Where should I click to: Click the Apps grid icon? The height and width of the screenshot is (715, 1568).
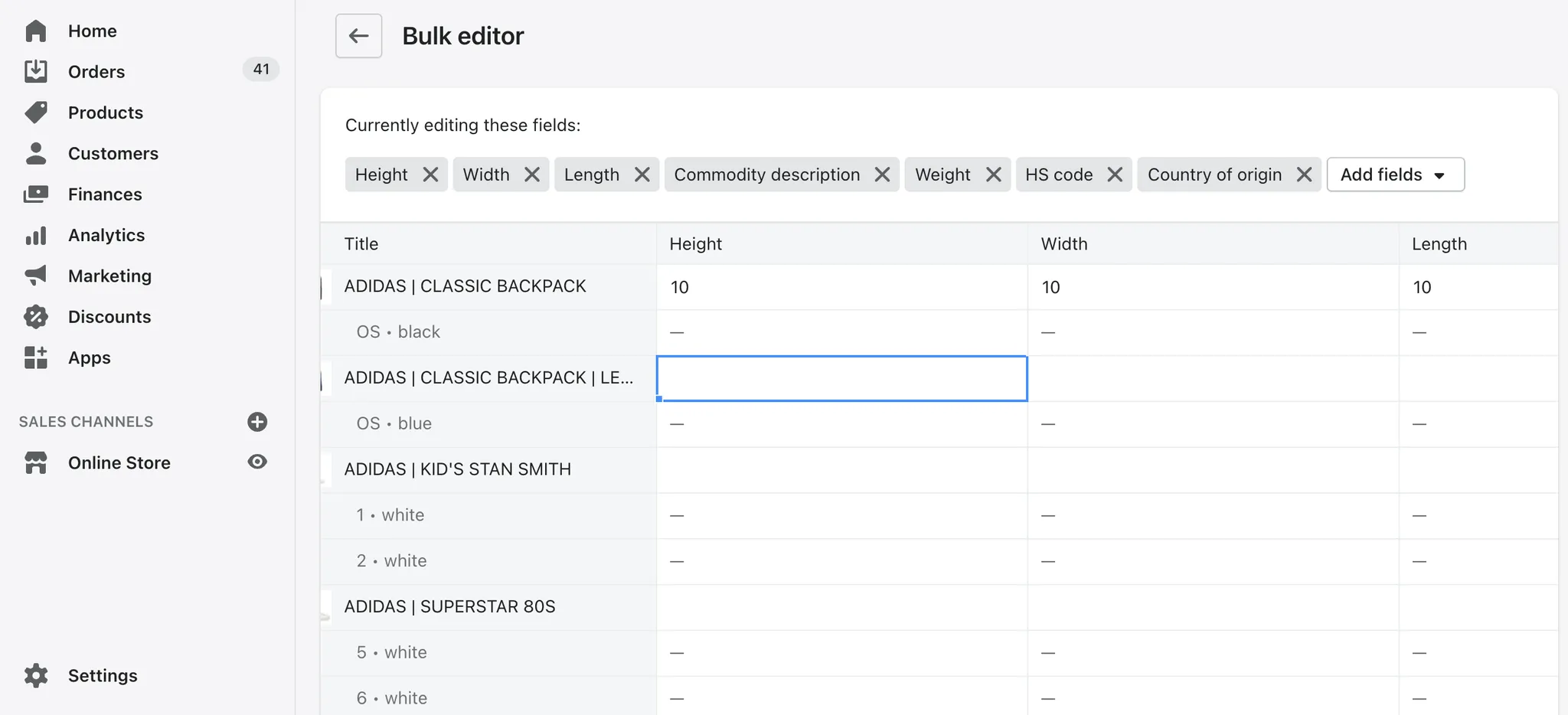pyautogui.click(x=36, y=357)
